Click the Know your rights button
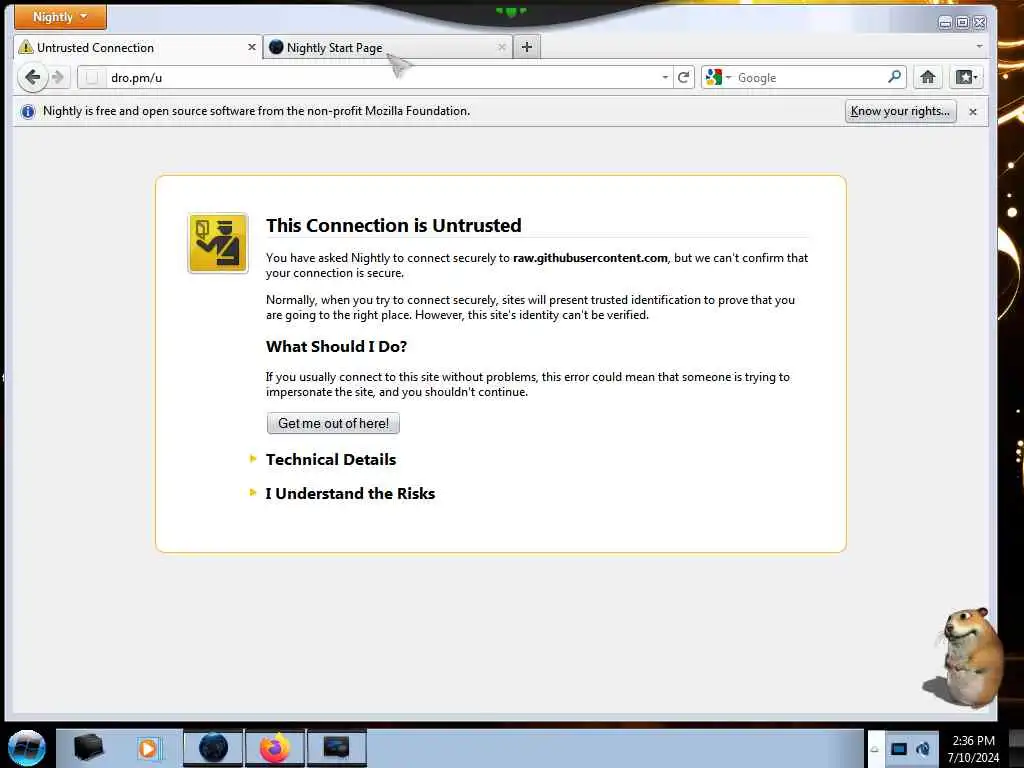Screen dimensions: 1024x768 coord(900,111)
